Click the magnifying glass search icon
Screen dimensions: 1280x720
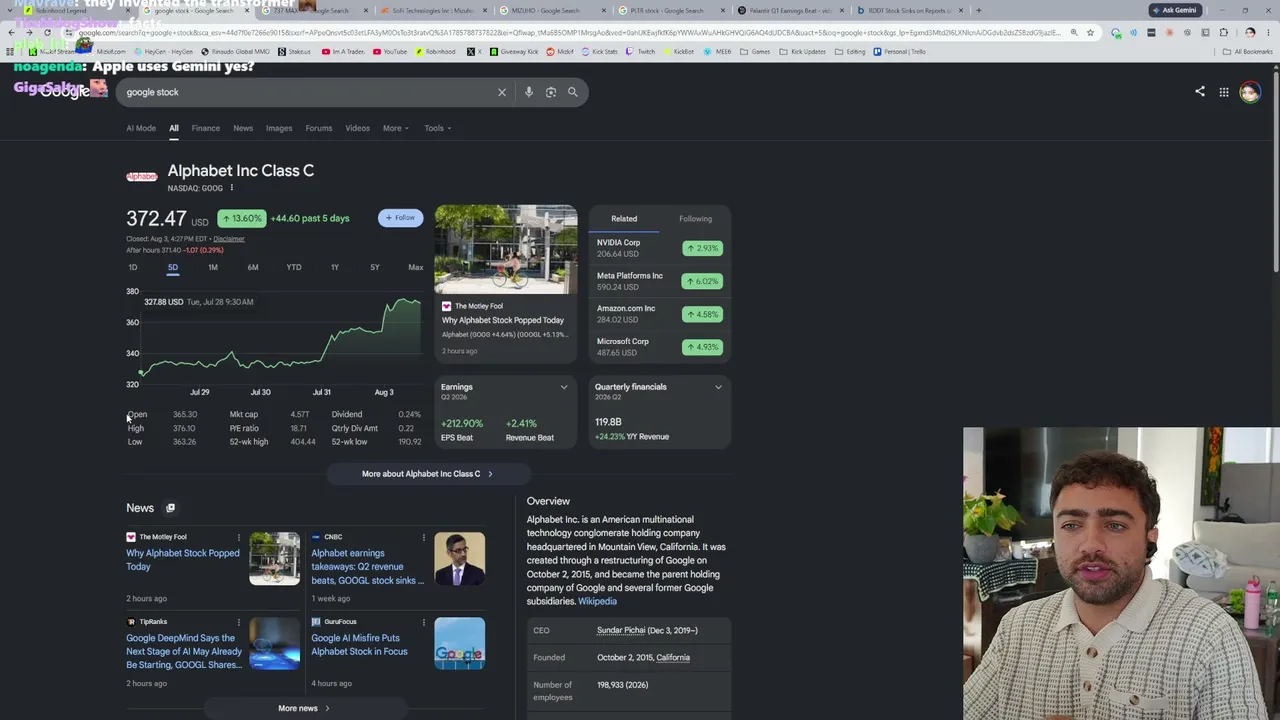pyautogui.click(x=573, y=92)
